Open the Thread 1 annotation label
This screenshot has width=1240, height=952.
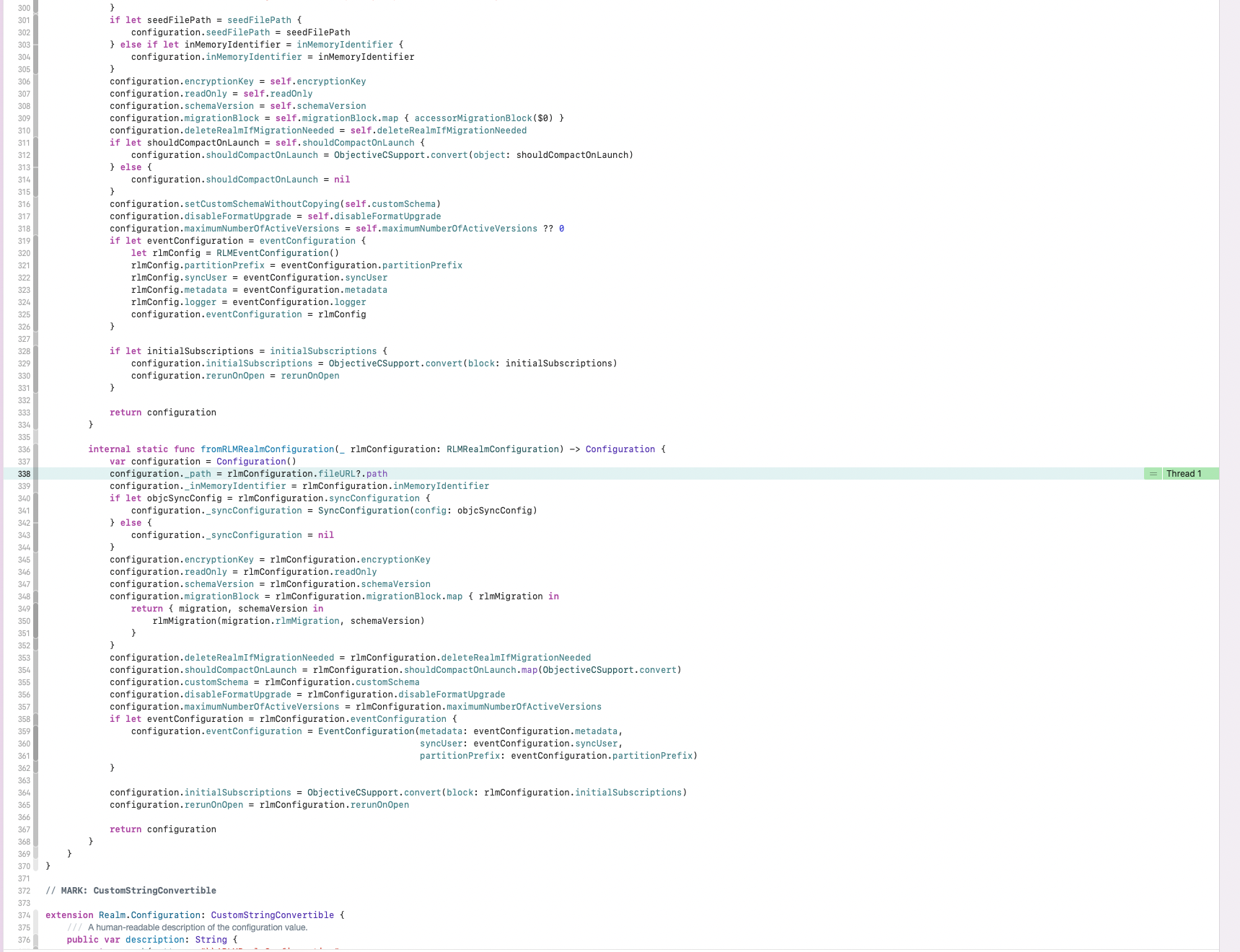click(1183, 474)
